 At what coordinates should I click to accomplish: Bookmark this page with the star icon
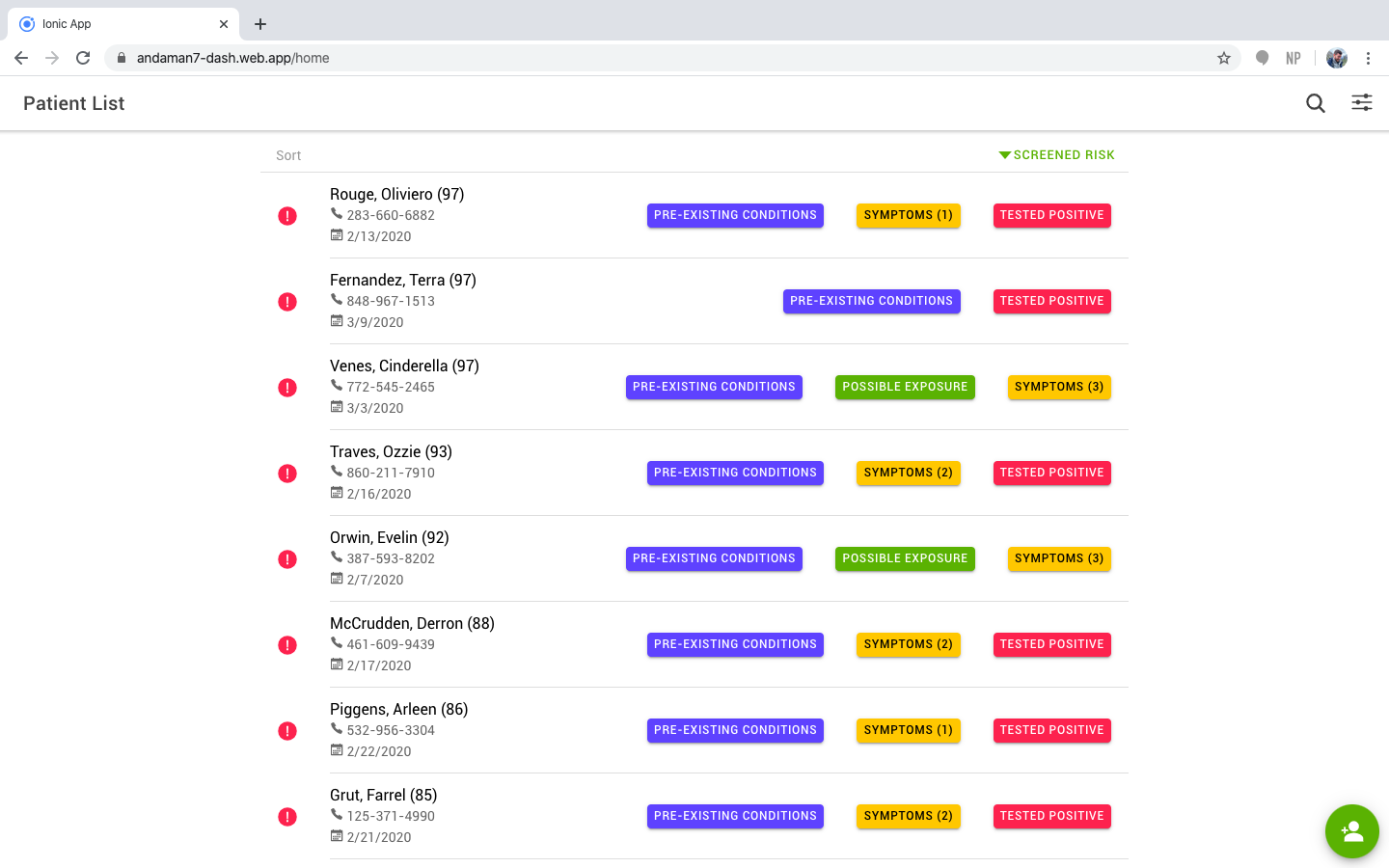(x=1224, y=58)
